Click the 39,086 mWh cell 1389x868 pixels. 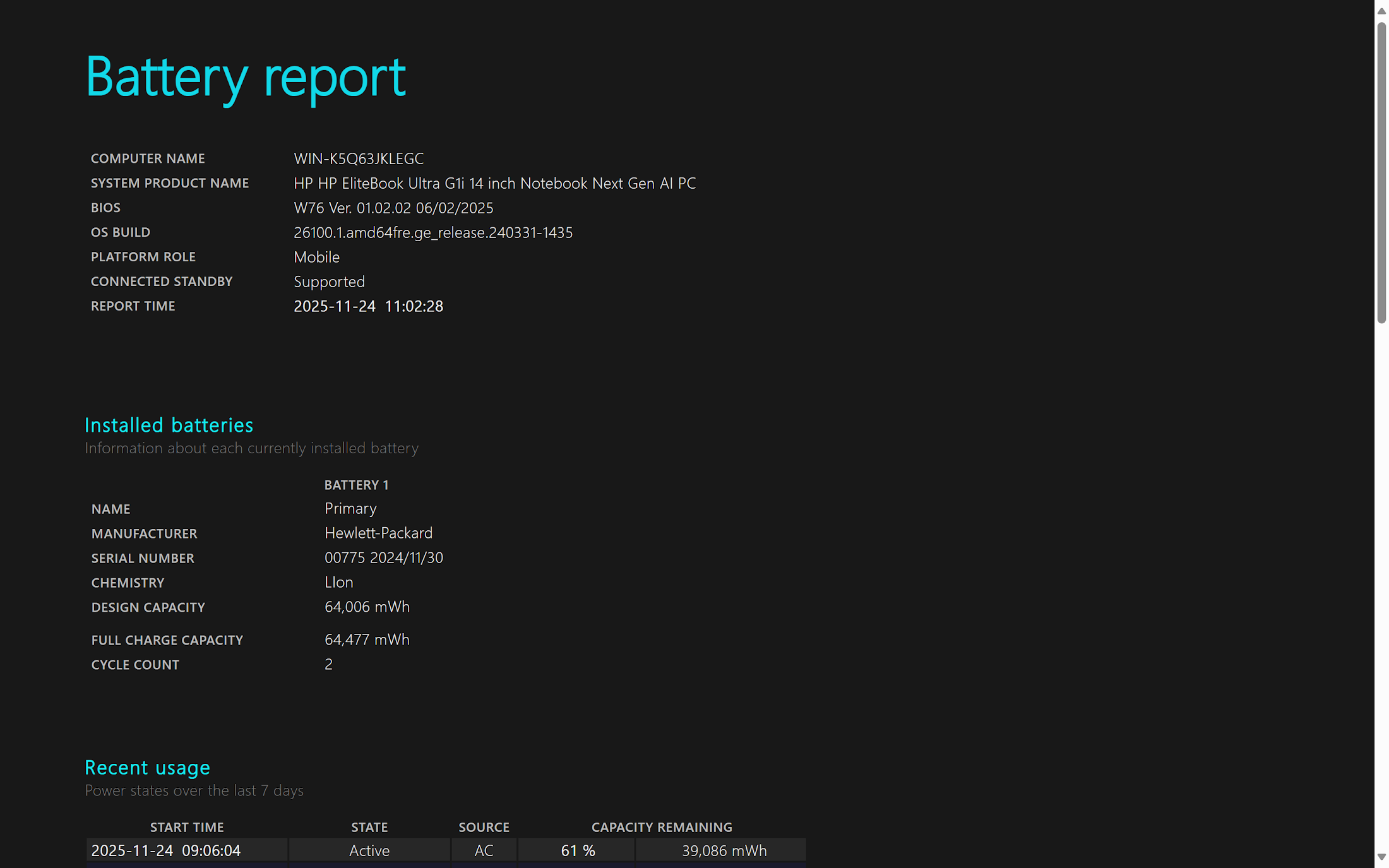(x=724, y=850)
